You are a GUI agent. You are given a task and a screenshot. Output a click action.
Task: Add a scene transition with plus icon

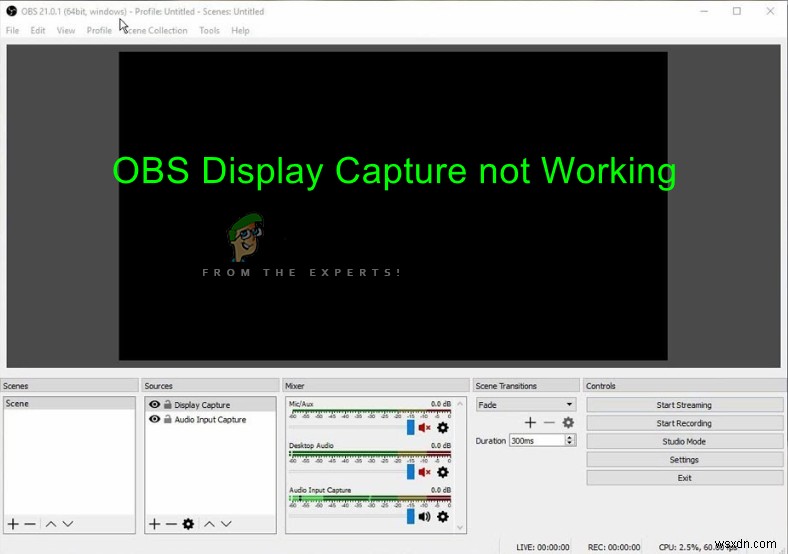(530, 422)
